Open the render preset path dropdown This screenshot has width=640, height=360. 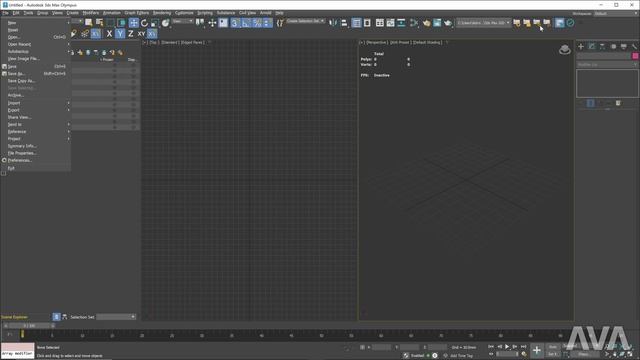[483, 23]
